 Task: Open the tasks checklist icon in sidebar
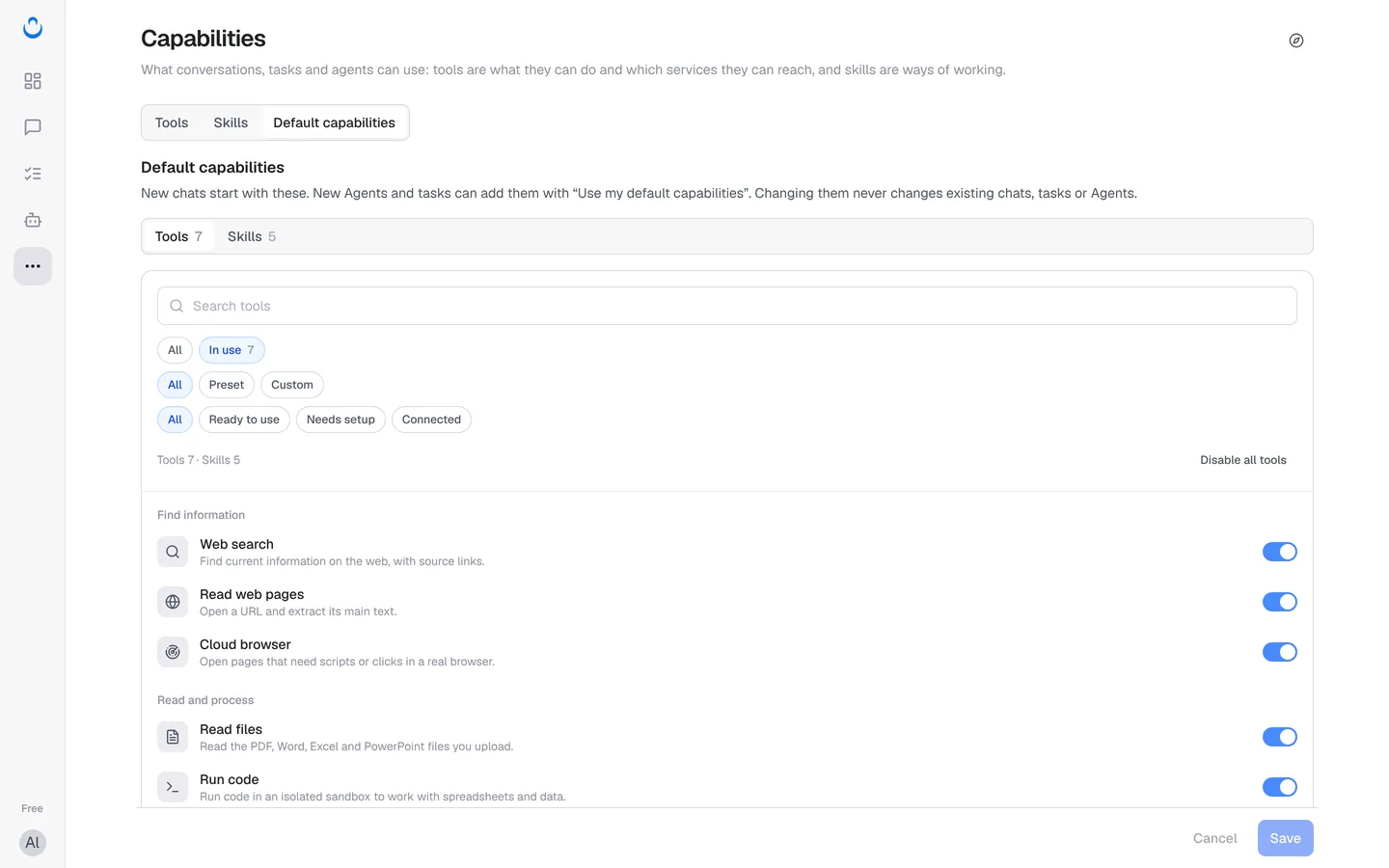point(33,174)
